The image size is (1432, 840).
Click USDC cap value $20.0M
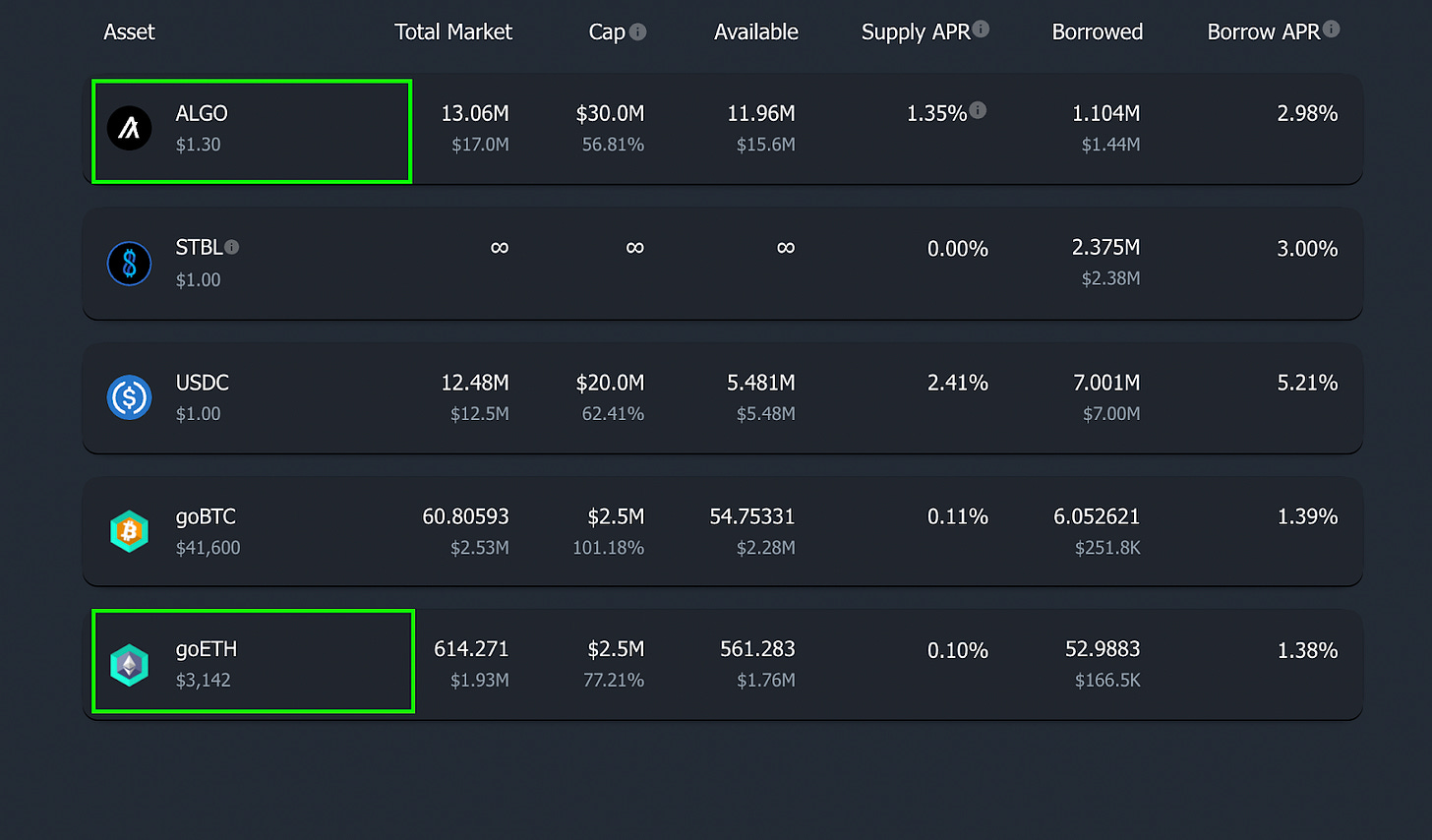click(x=610, y=383)
